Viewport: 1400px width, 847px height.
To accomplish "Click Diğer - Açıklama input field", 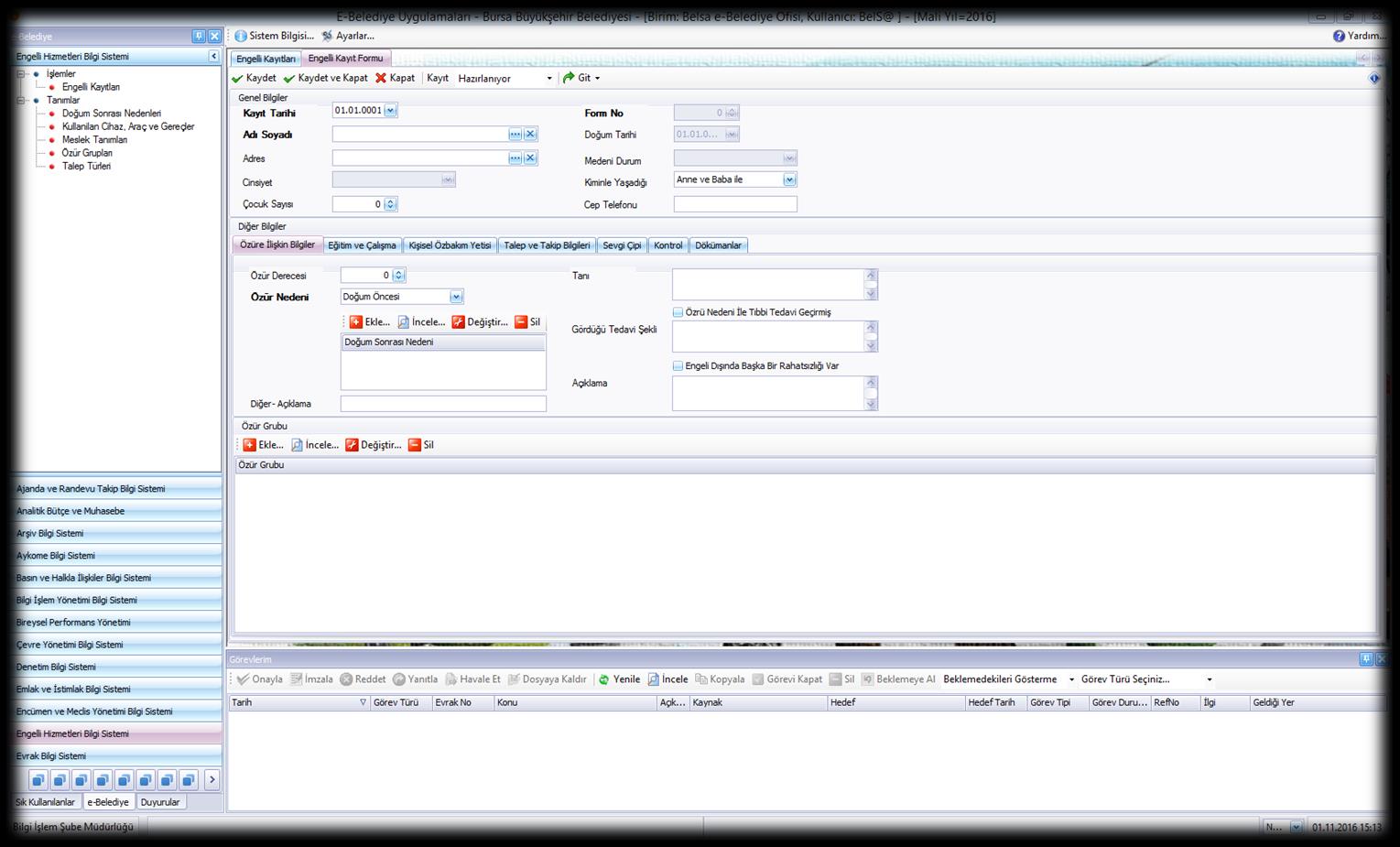I will 443,404.
